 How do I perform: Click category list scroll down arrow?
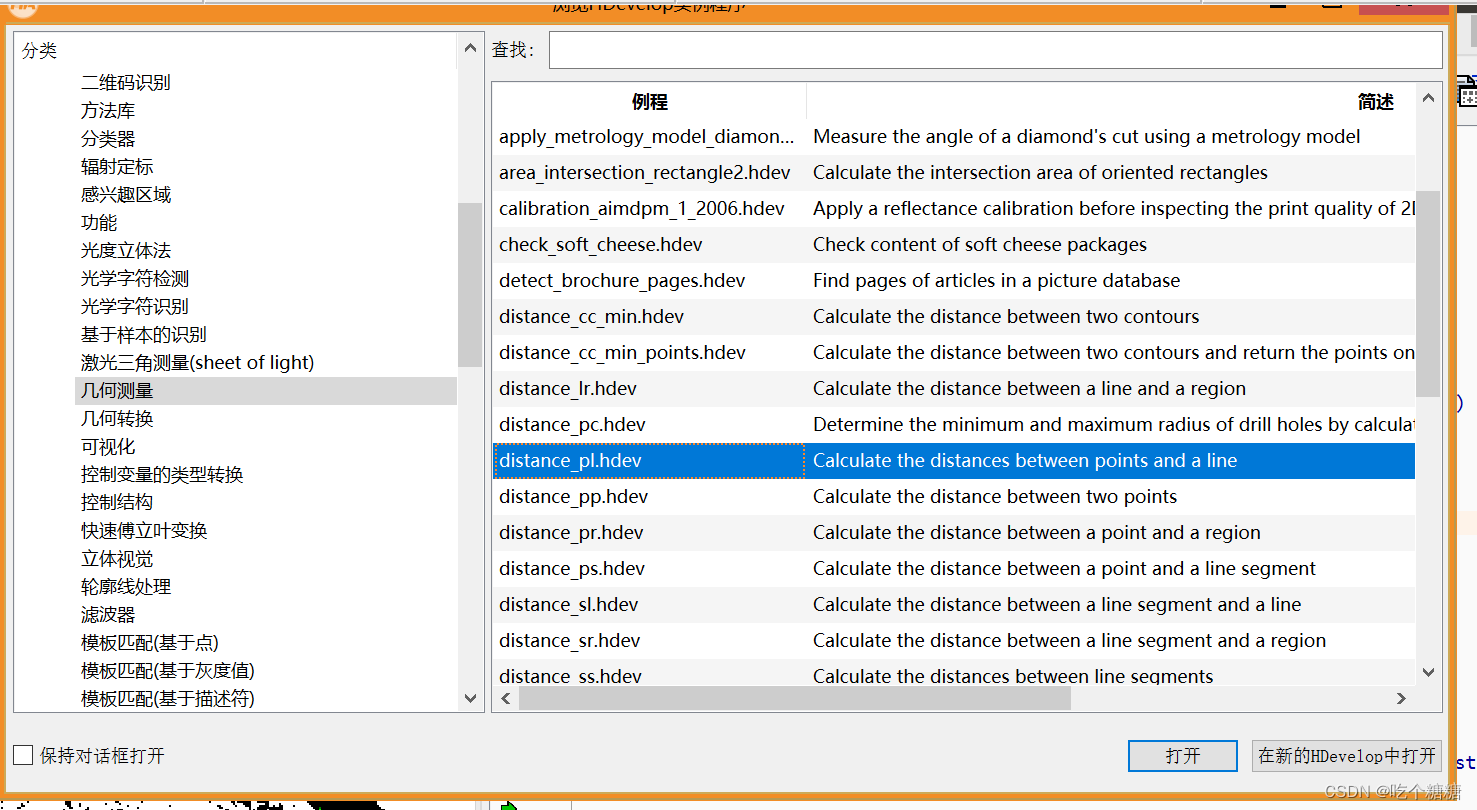471,698
